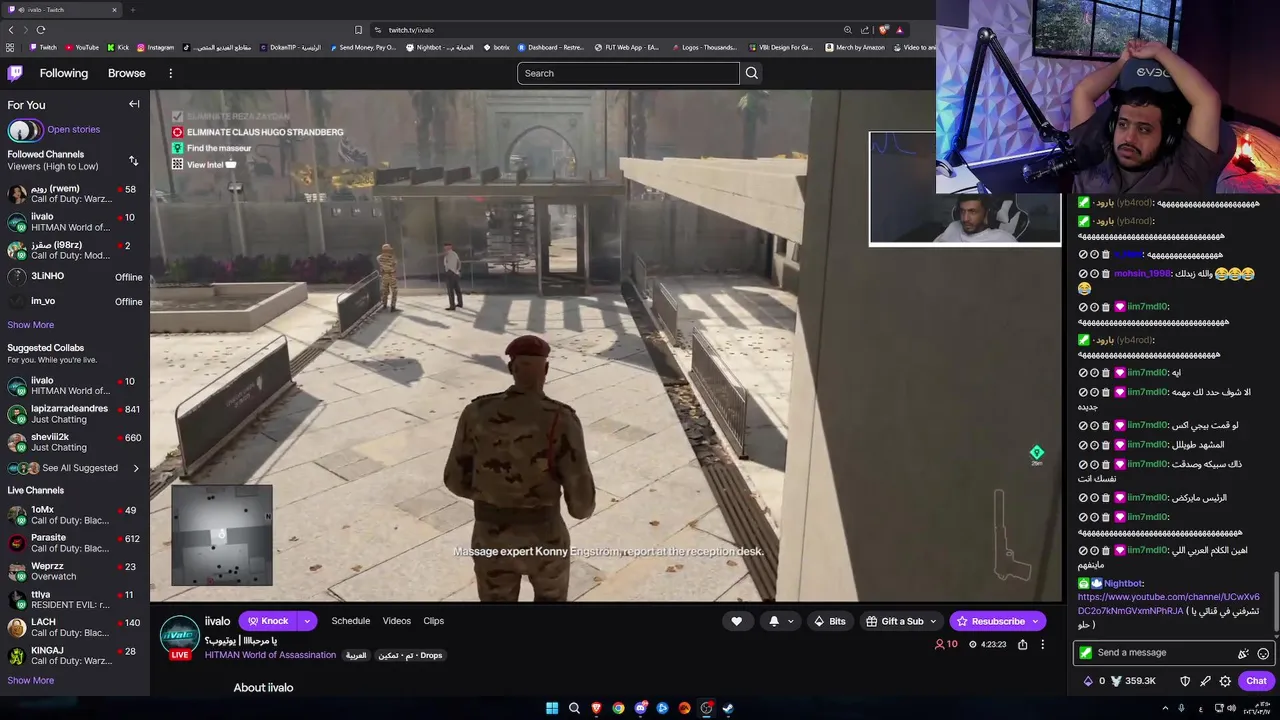Switch to the Videos tab
Viewport: 1280px width, 720px height.
(397, 621)
